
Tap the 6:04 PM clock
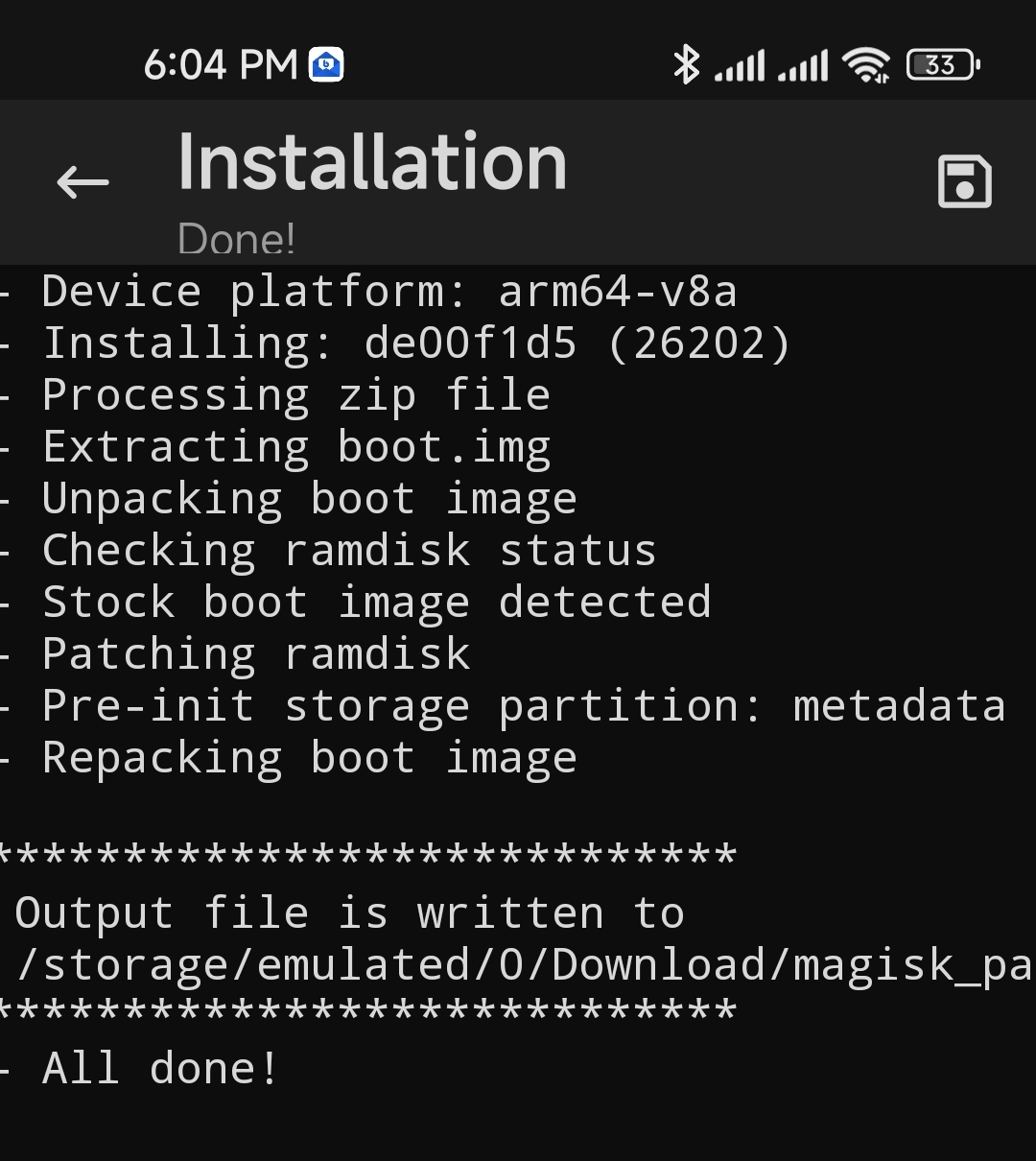point(221,64)
